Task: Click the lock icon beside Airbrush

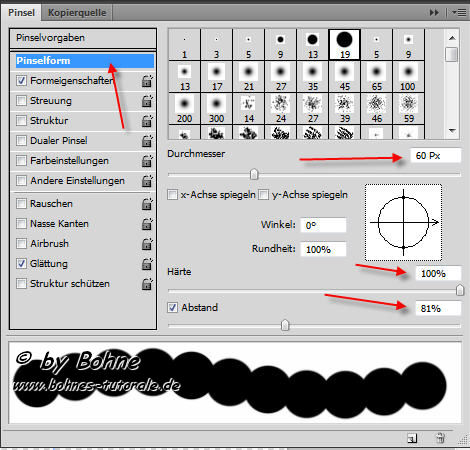Action: click(x=147, y=244)
